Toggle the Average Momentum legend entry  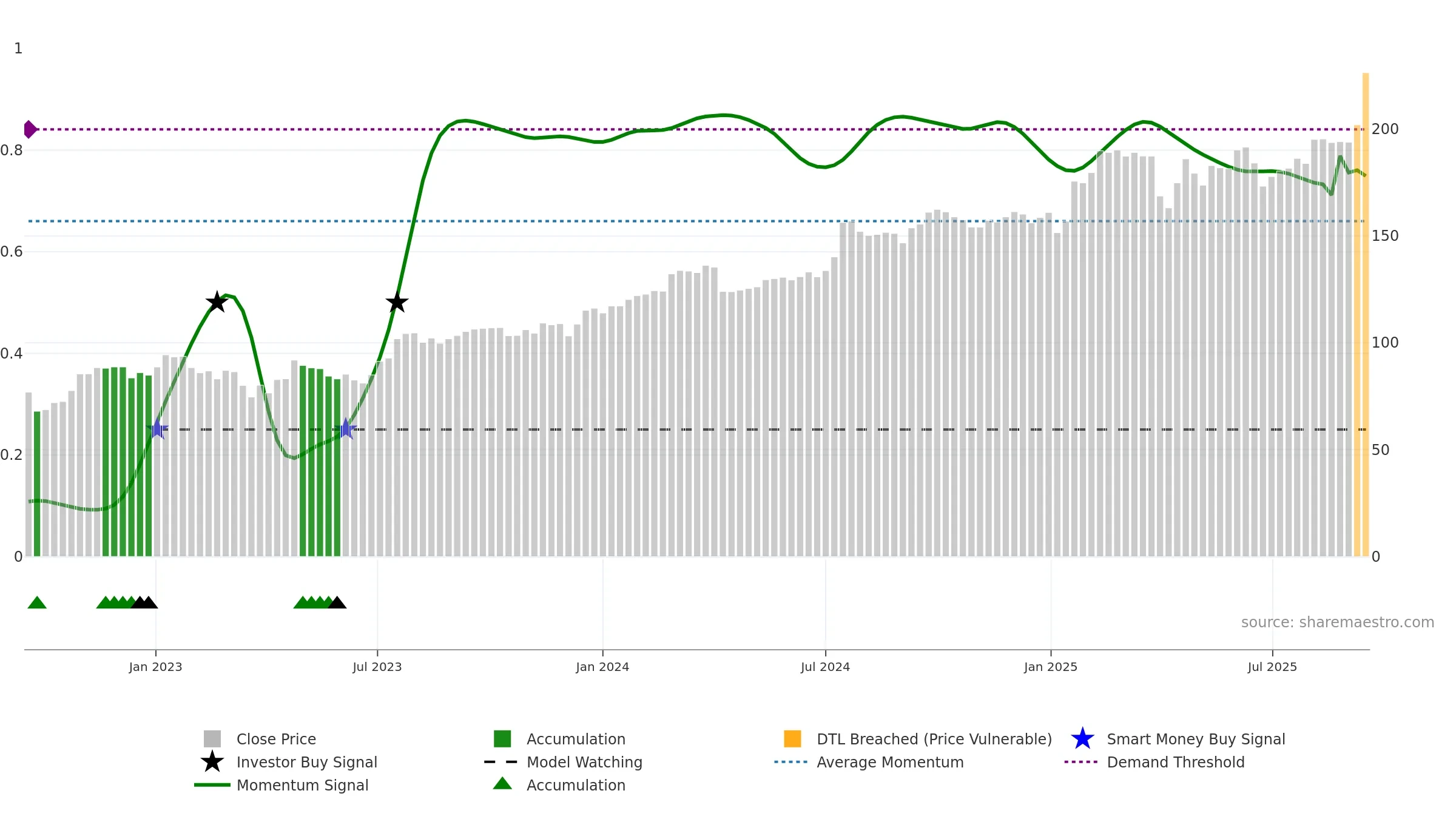(869, 762)
